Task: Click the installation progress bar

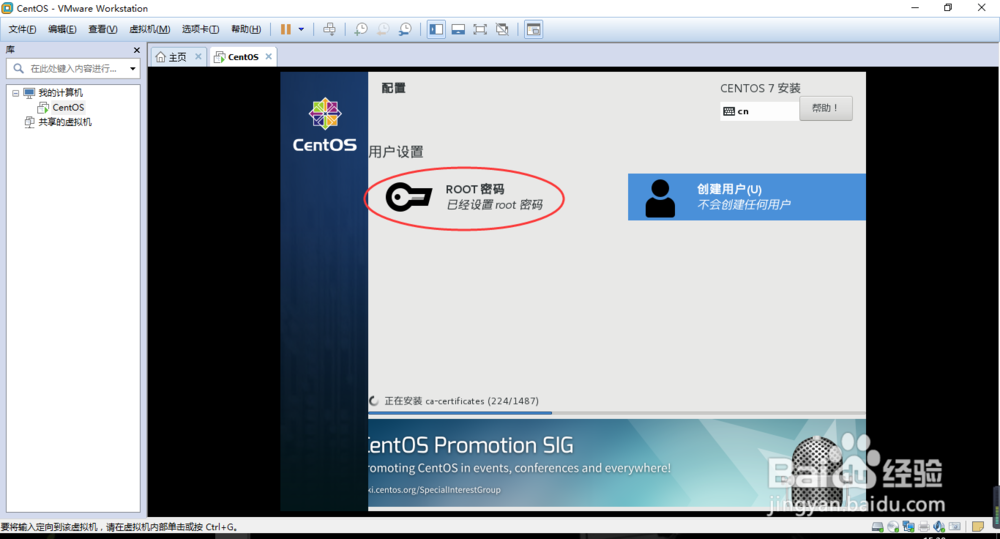Action: click(x=617, y=413)
